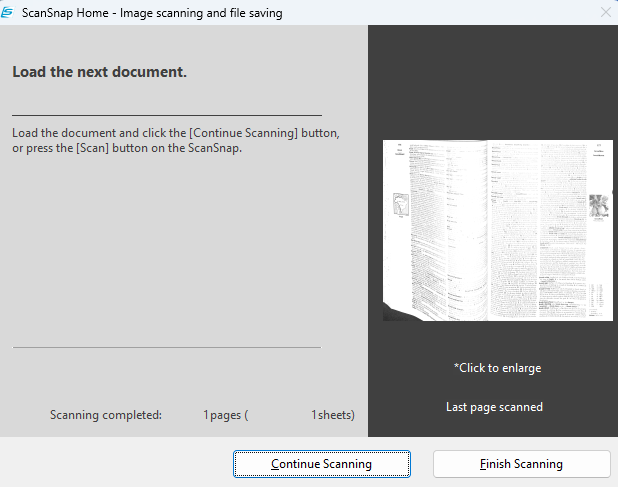618x487 pixels.
Task: Click the instruction text about loading the document
Action: pyautogui.click(x=176, y=141)
